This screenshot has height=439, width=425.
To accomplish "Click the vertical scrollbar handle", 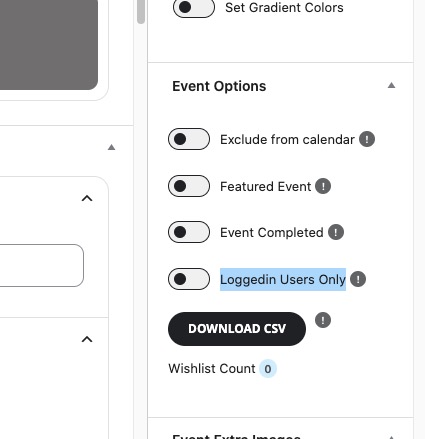I will pyautogui.click(x=141, y=12).
